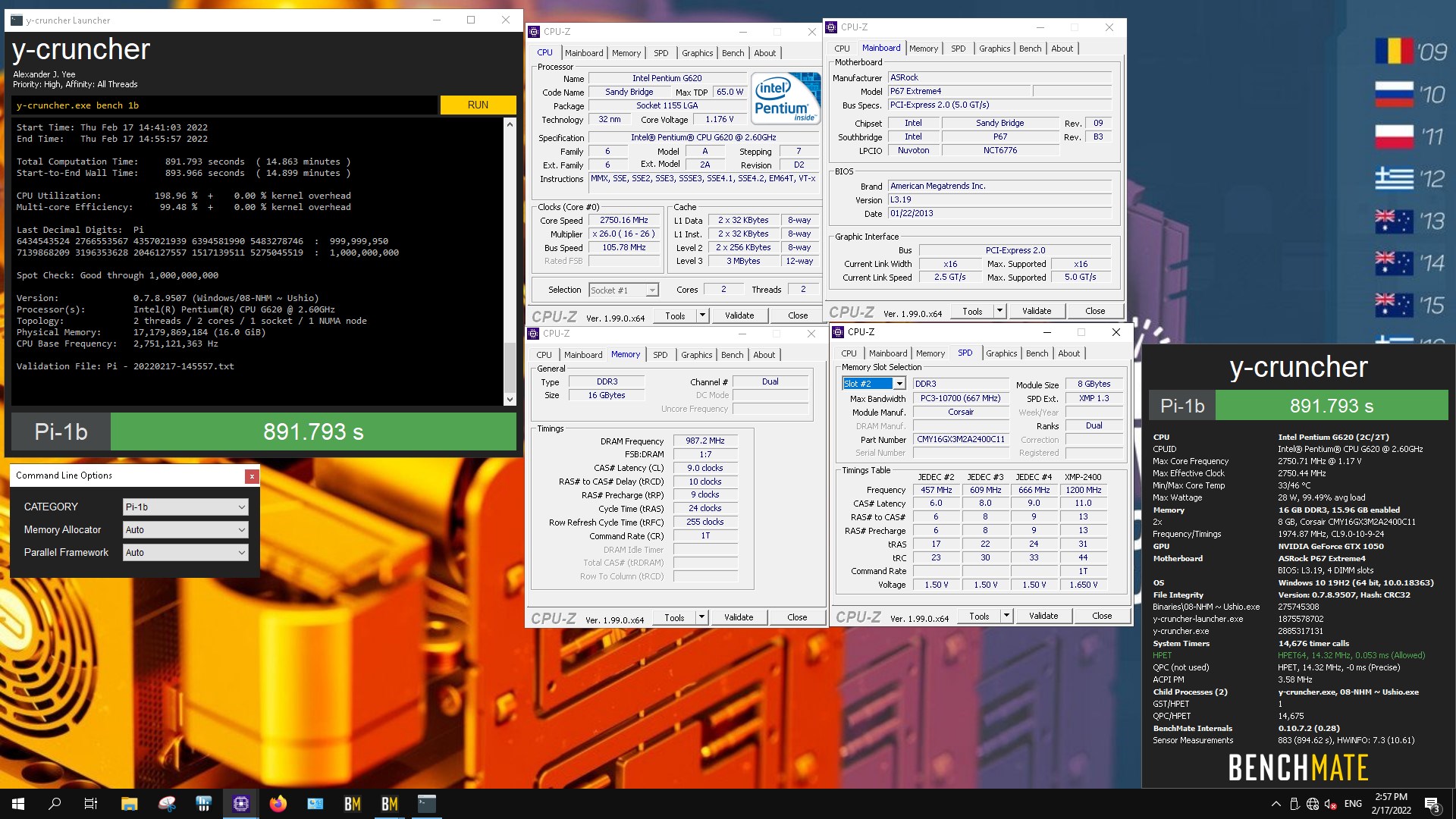Viewport: 1456px width, 819px height.
Task: Expand Tools dropdown arrow in CPU-Z CPU window
Action: (702, 315)
